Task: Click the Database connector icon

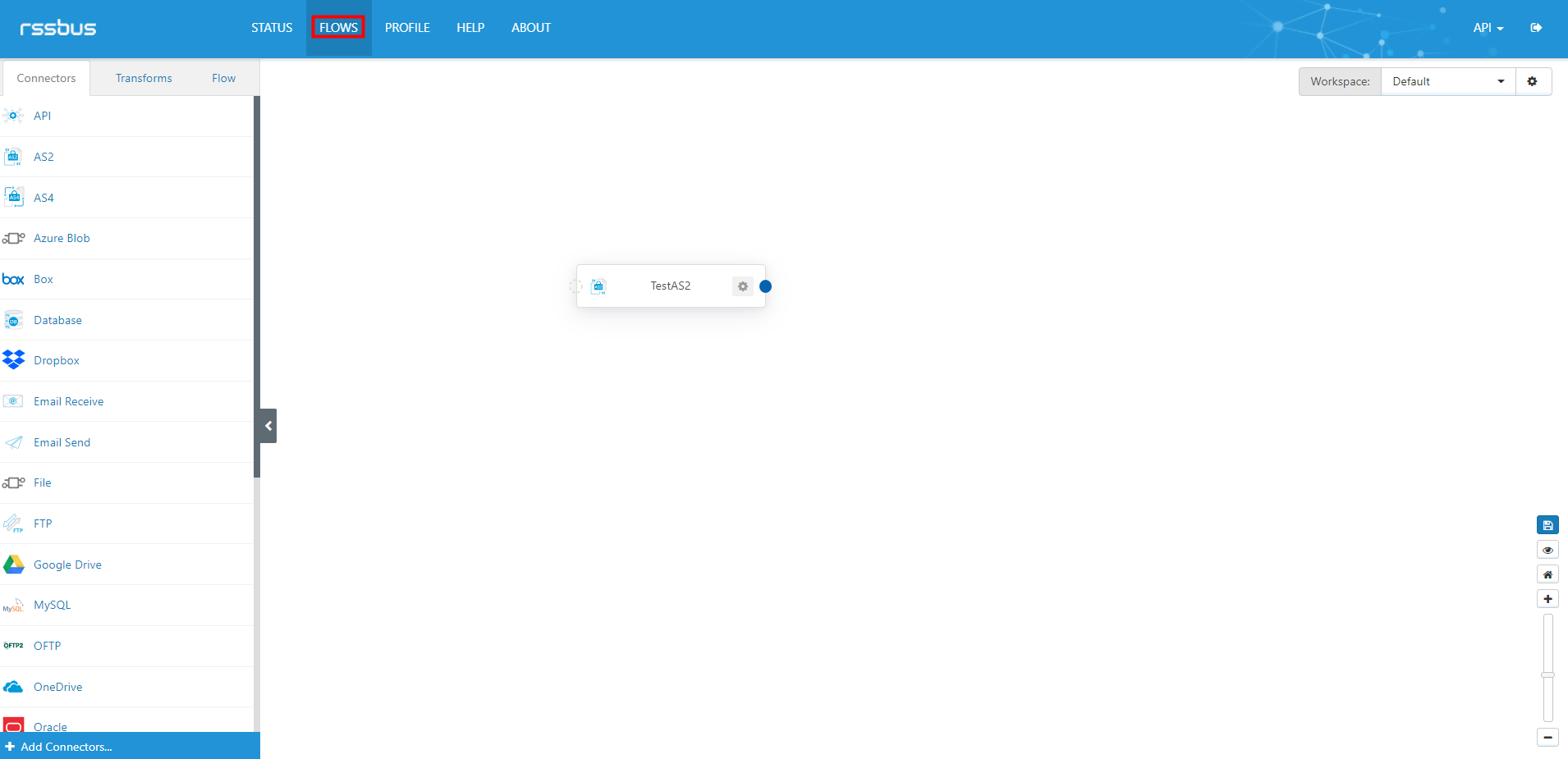Action: pyautogui.click(x=13, y=320)
